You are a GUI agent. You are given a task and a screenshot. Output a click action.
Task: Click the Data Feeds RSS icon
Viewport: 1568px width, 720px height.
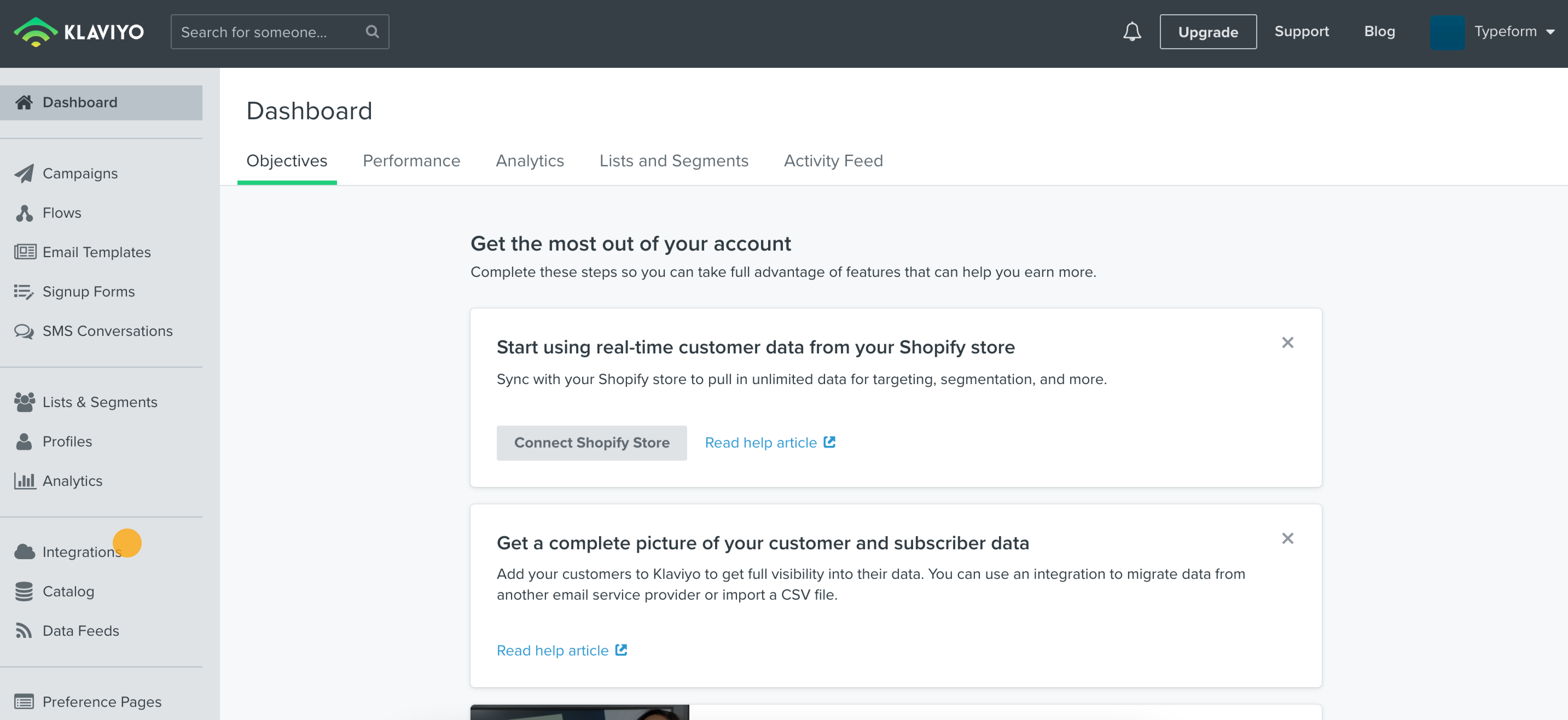(x=24, y=631)
